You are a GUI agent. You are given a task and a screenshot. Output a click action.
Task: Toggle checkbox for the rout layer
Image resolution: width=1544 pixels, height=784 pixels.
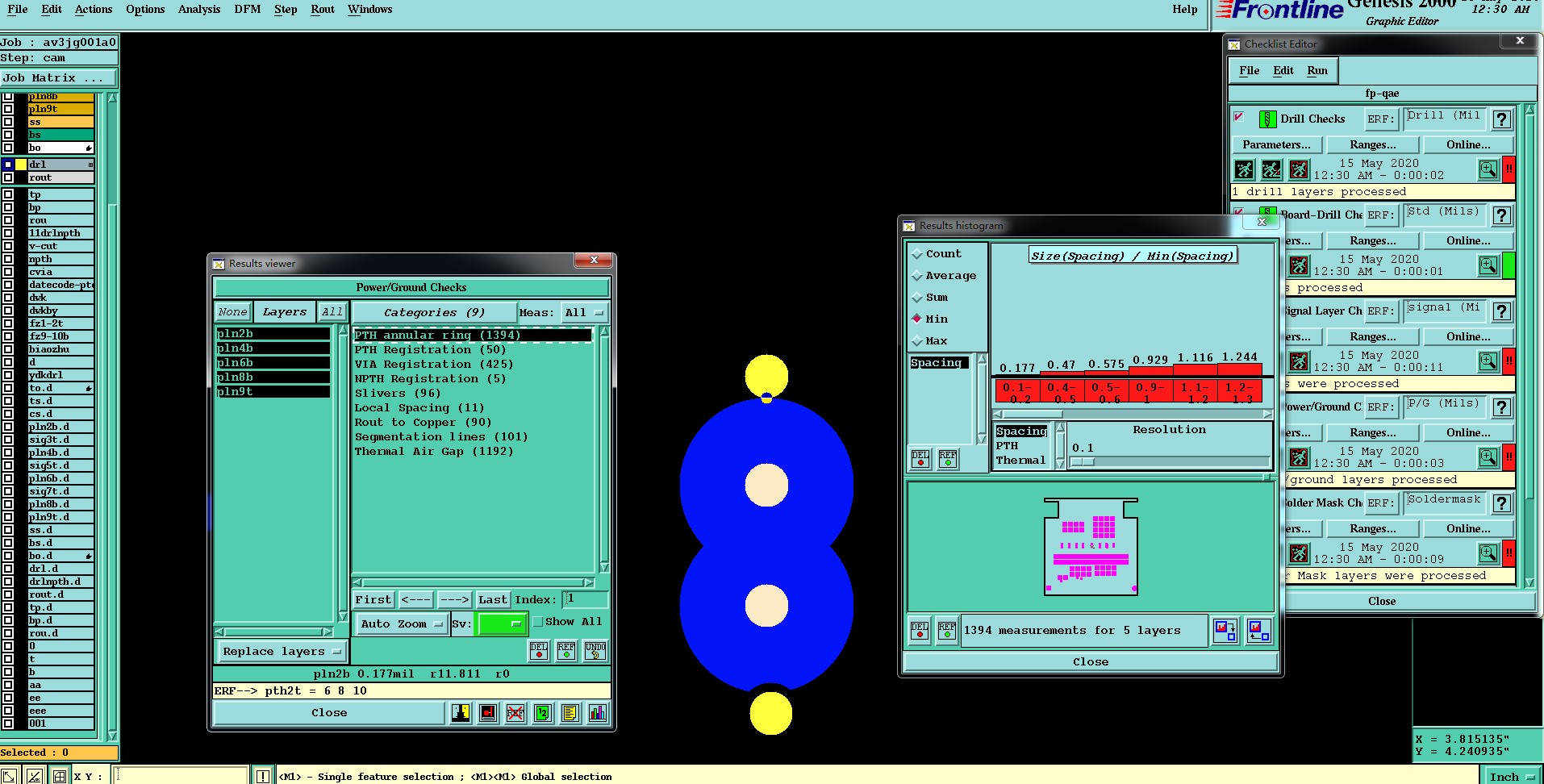click(x=8, y=177)
